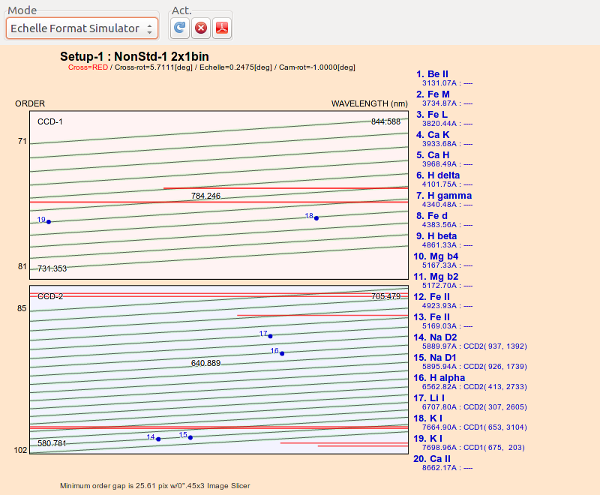
Task: Click the 'Setup-1 : NonStd-1 2x1bin' title
Action: (134, 57)
